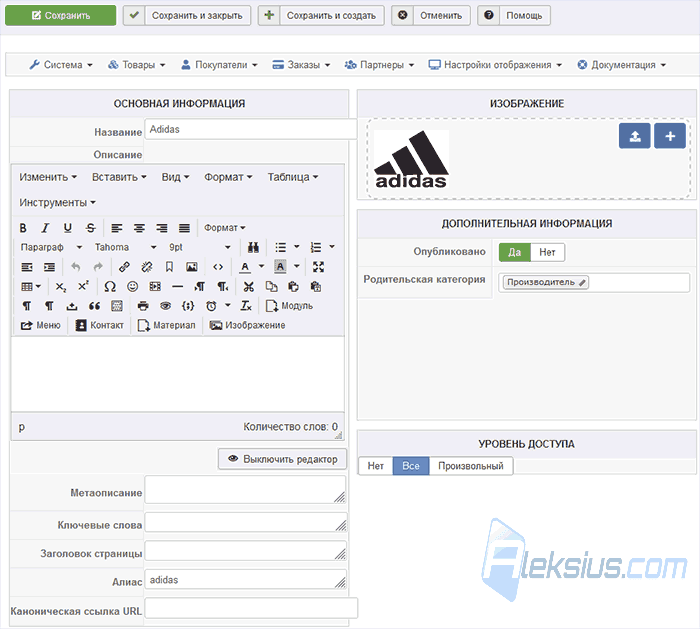Screen dimensions: 700x629
Task: Insert an image via the editor picture icon
Action: point(192,267)
